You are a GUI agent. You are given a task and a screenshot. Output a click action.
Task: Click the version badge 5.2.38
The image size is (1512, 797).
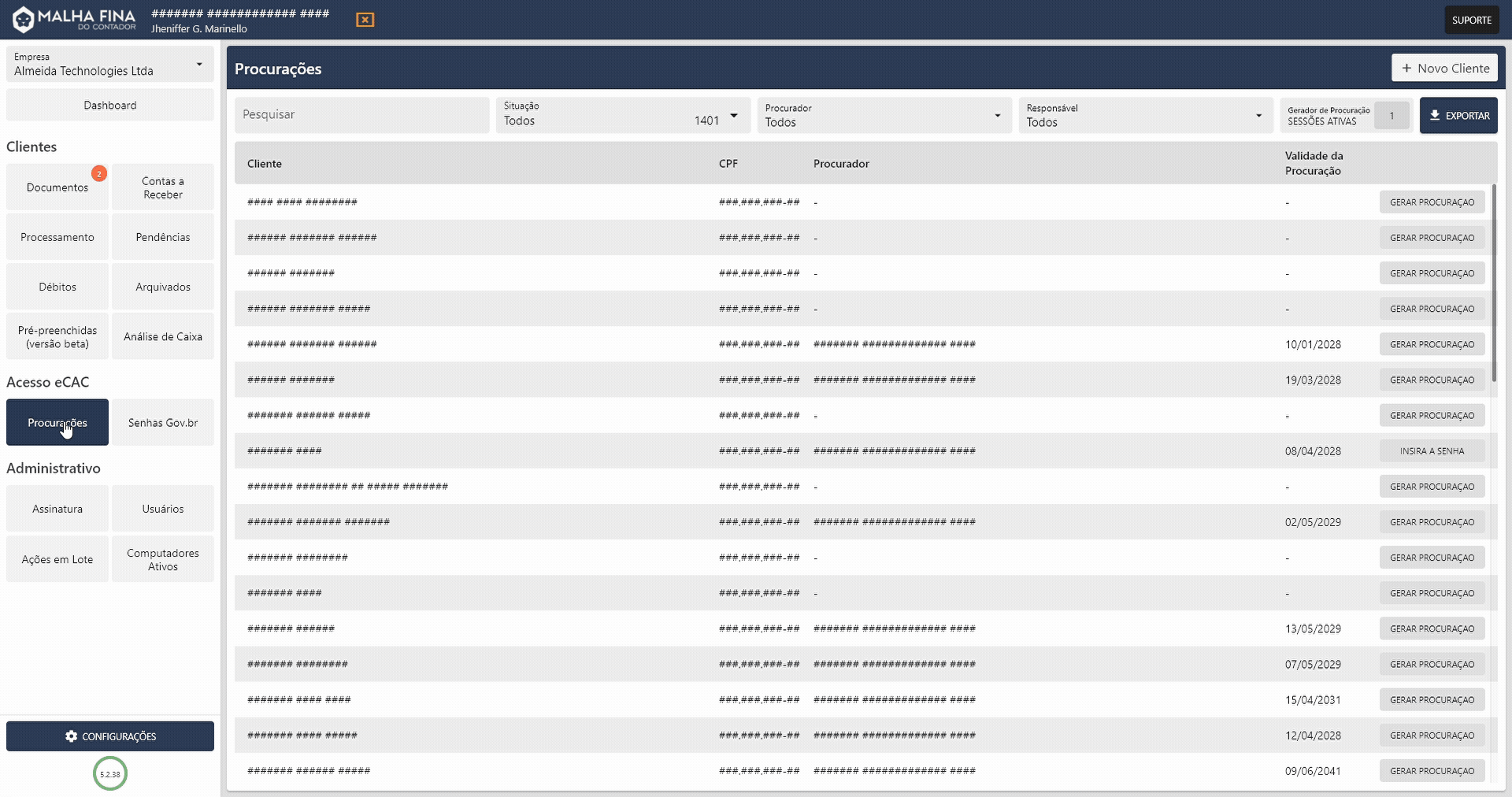coord(109,773)
